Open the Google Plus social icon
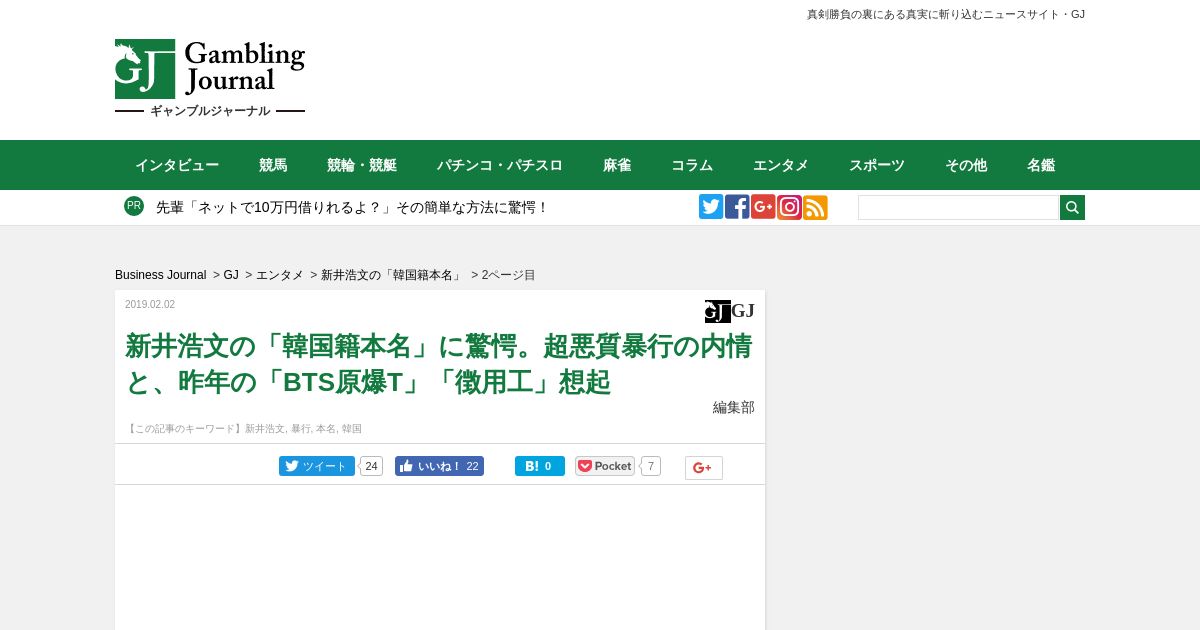This screenshot has width=1200, height=630. (763, 207)
